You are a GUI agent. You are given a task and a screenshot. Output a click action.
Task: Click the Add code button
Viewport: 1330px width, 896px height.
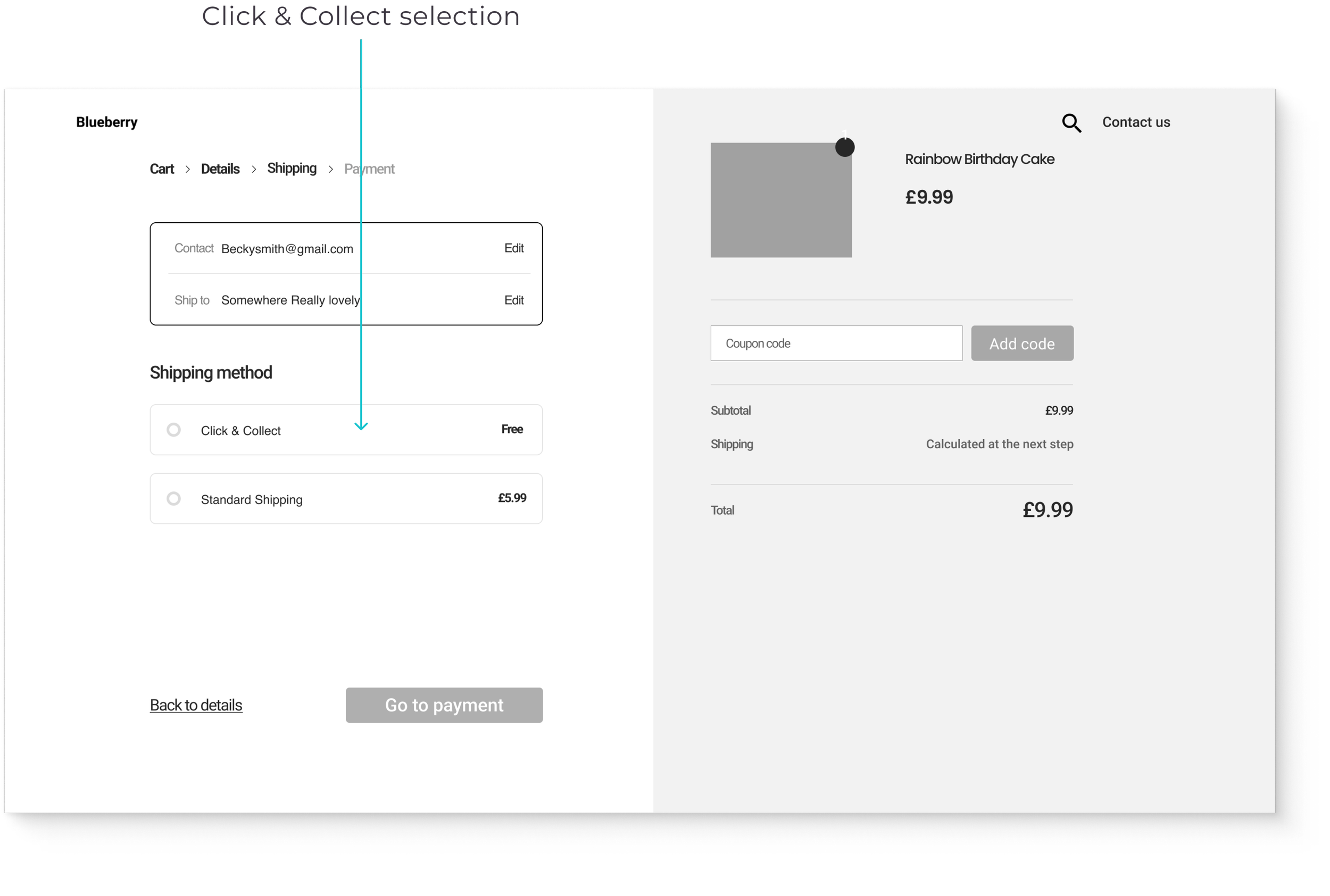(x=1021, y=344)
